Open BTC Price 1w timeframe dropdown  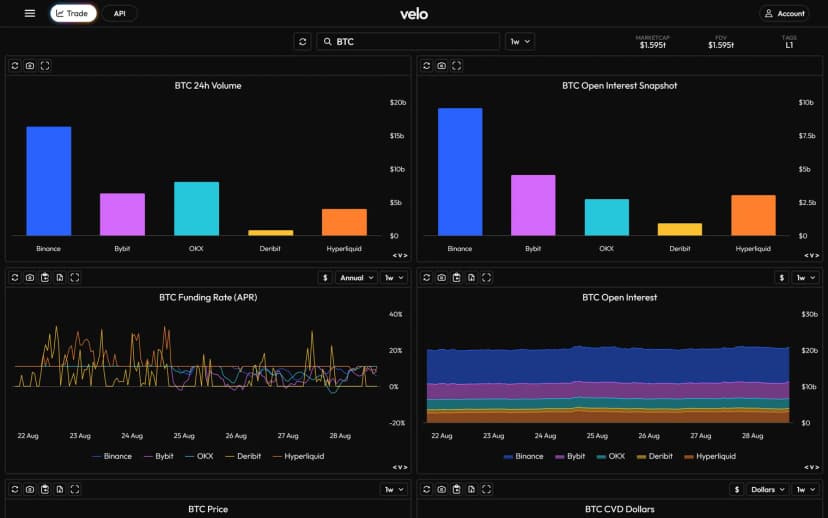pos(394,489)
